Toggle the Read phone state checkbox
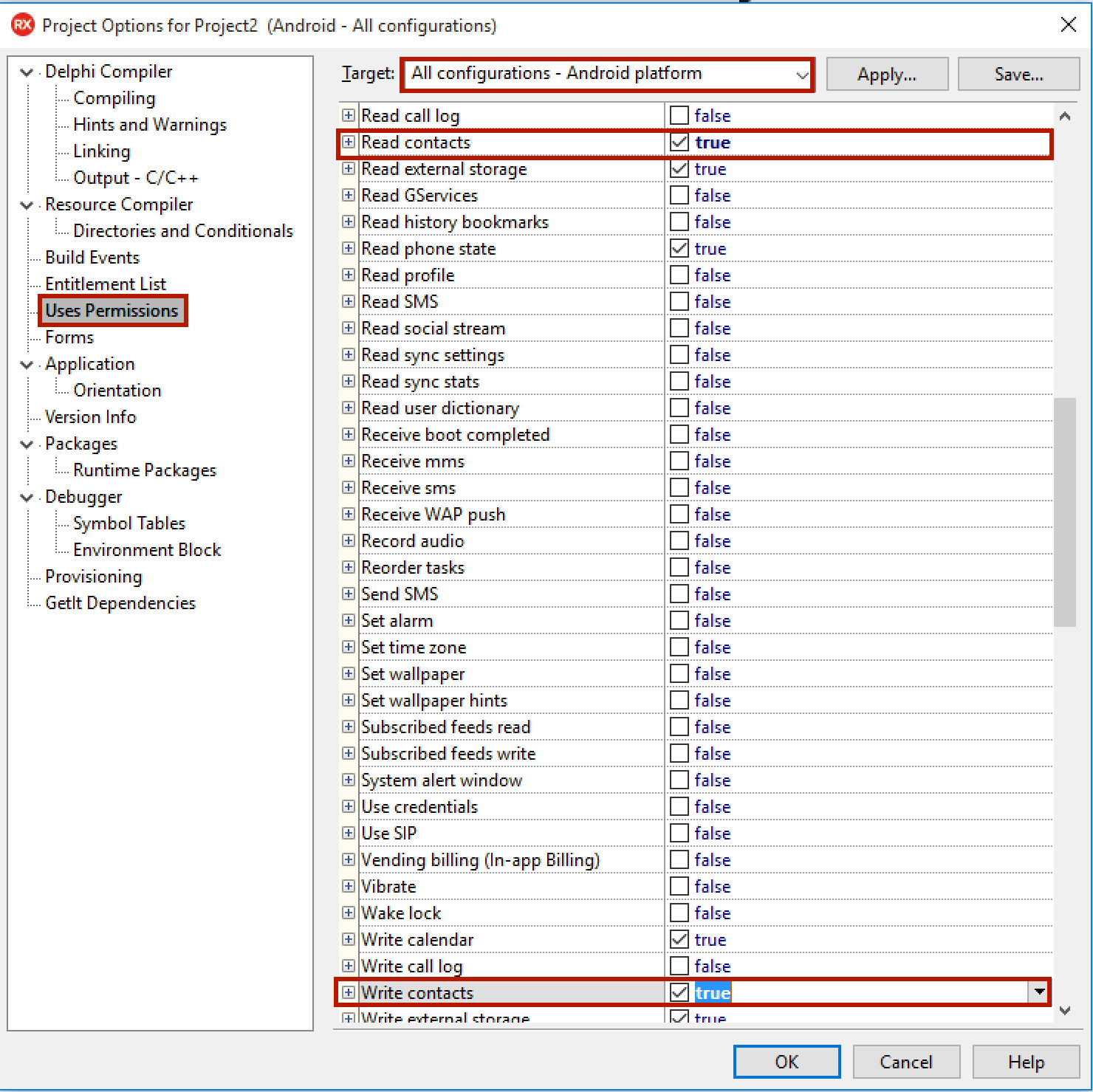 678,249
